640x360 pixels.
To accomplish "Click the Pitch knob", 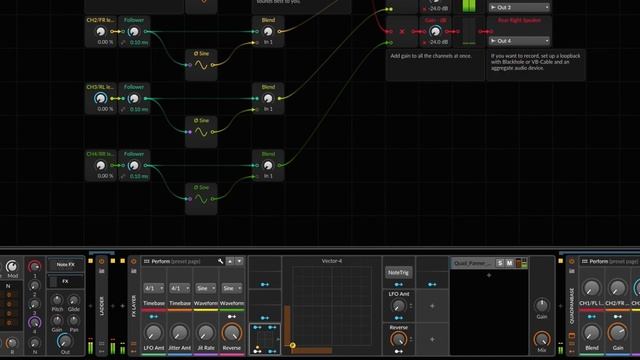I will pos(57,300).
